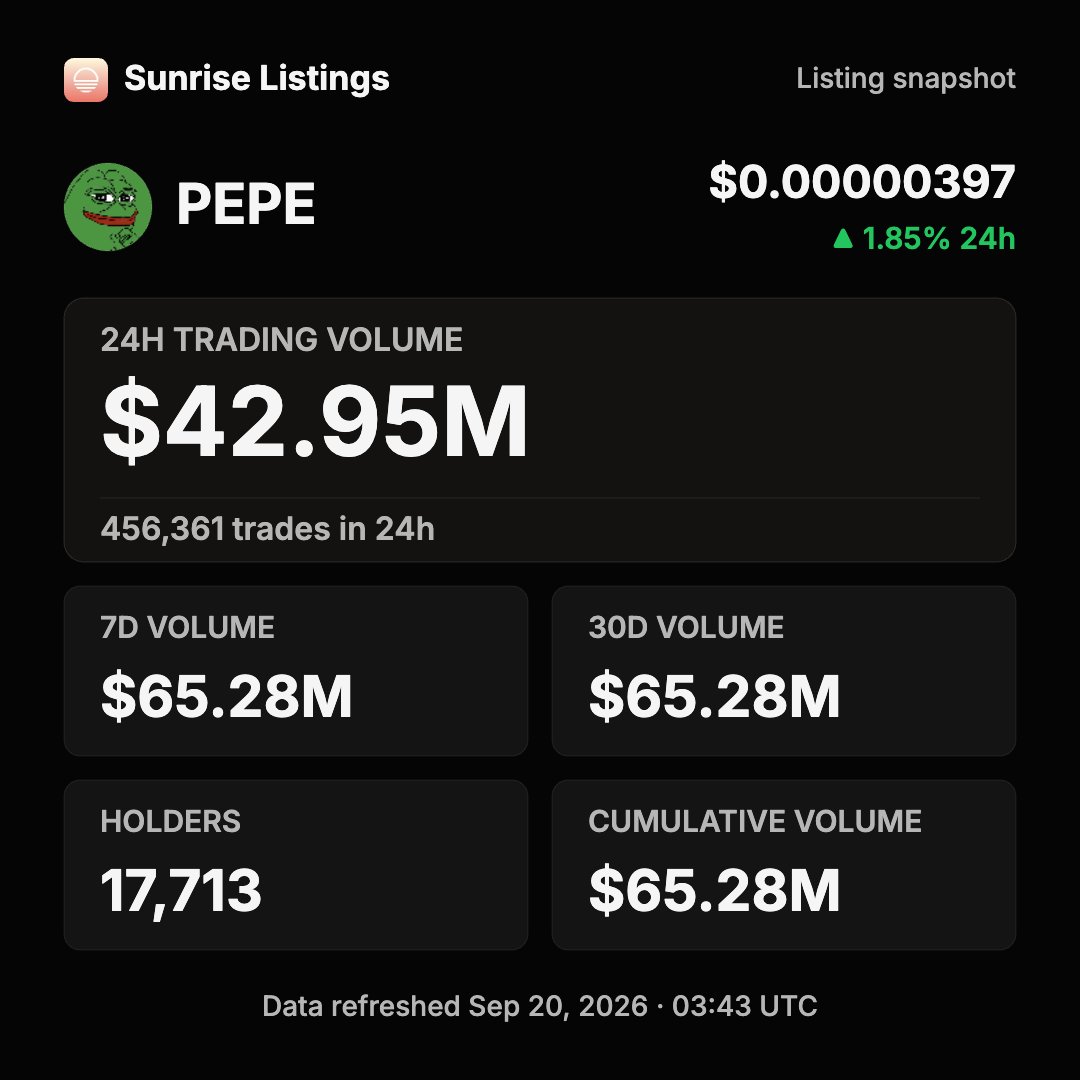This screenshot has width=1080, height=1080.
Task: Click the Data refreshed timestamp text
Action: point(540,1006)
